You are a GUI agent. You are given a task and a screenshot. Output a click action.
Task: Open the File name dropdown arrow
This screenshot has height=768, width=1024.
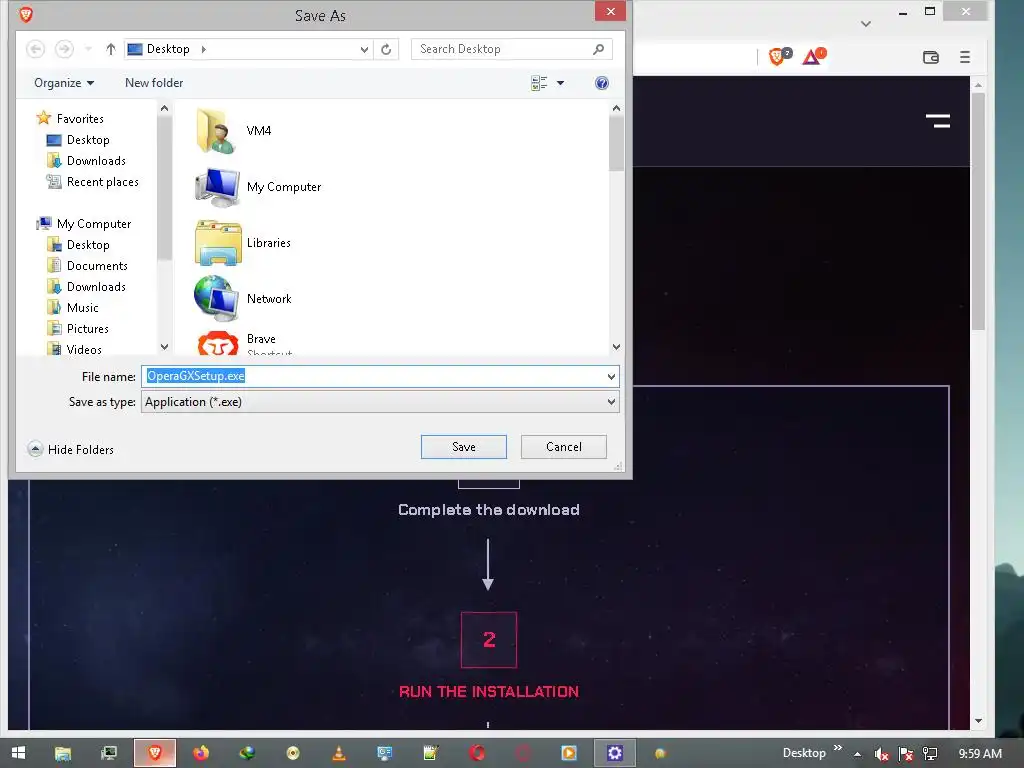[x=611, y=376]
